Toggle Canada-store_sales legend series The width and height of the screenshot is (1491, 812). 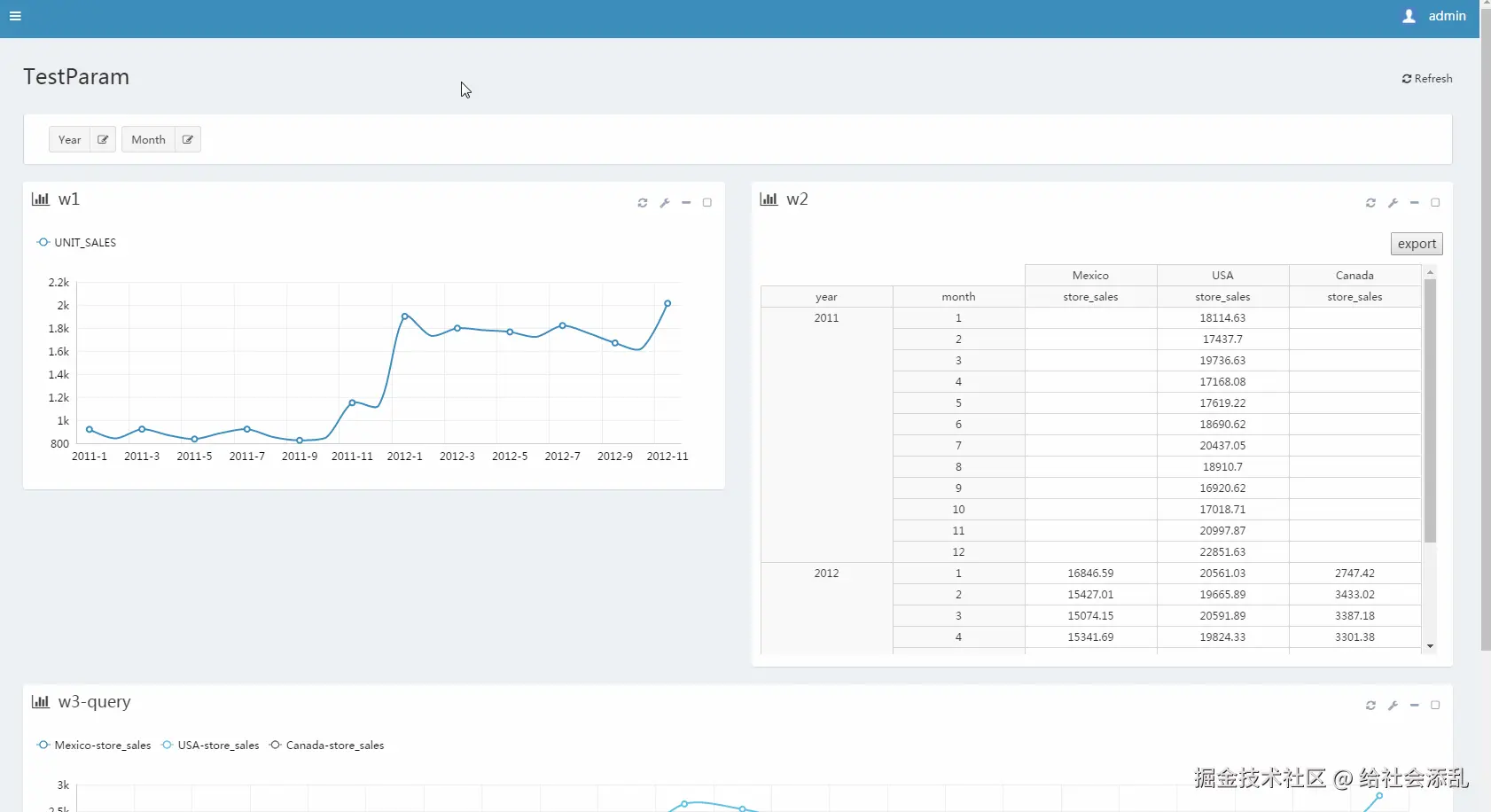[326, 746]
